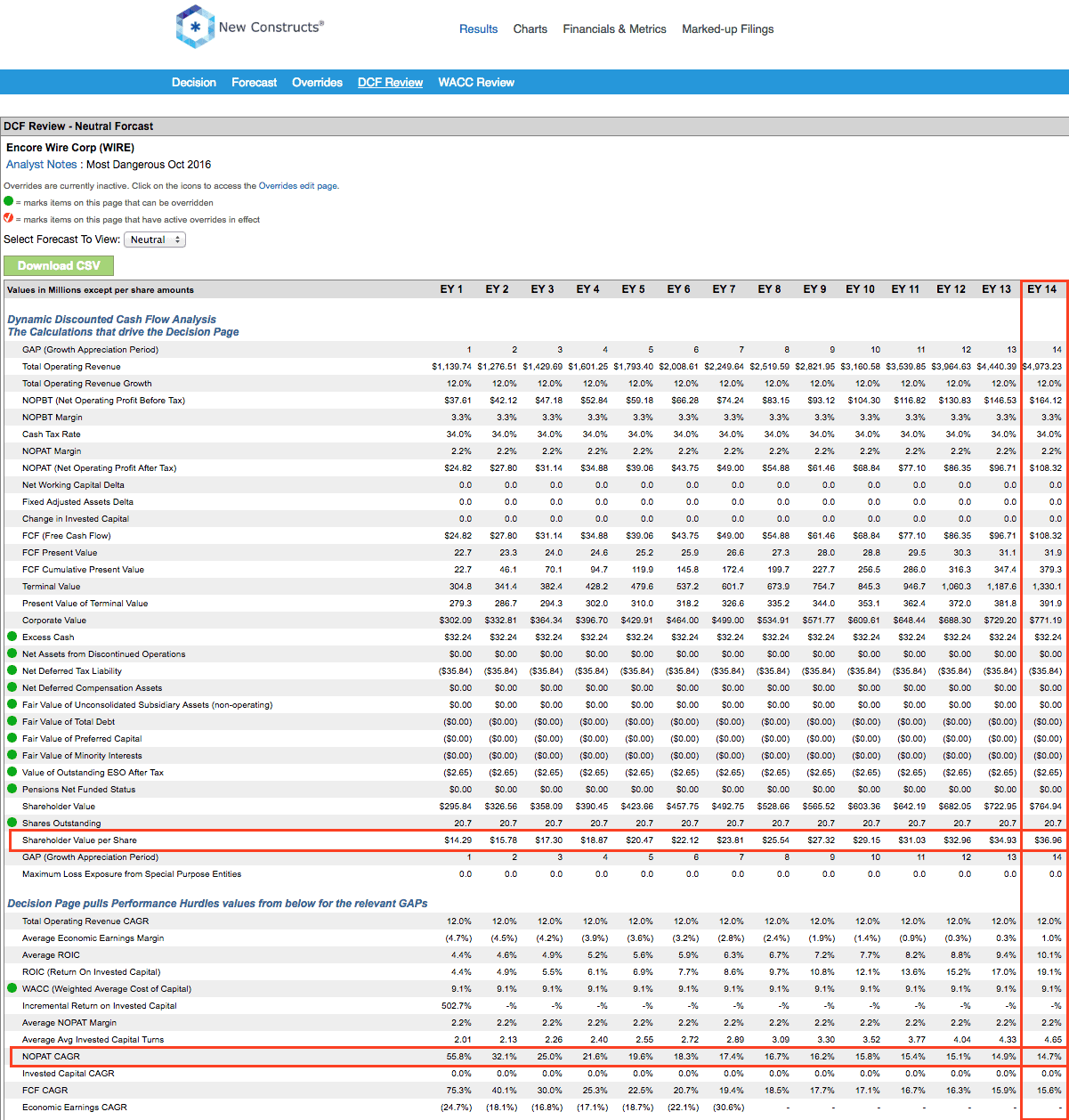
Task: Click the Cash Tax Rate row label
Action: [52, 434]
